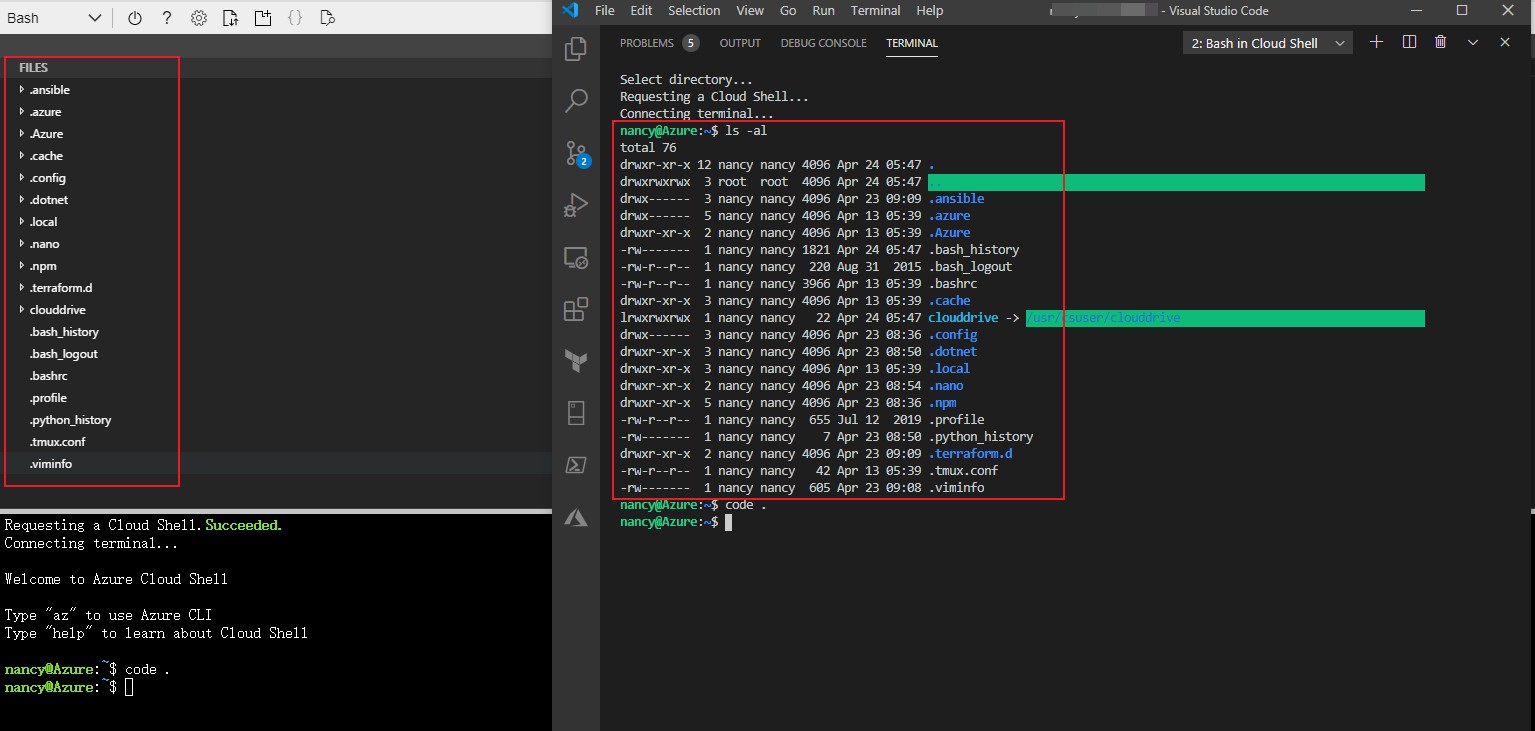Open the .python_history file
Screen dimensions: 1535x731
click(70, 420)
